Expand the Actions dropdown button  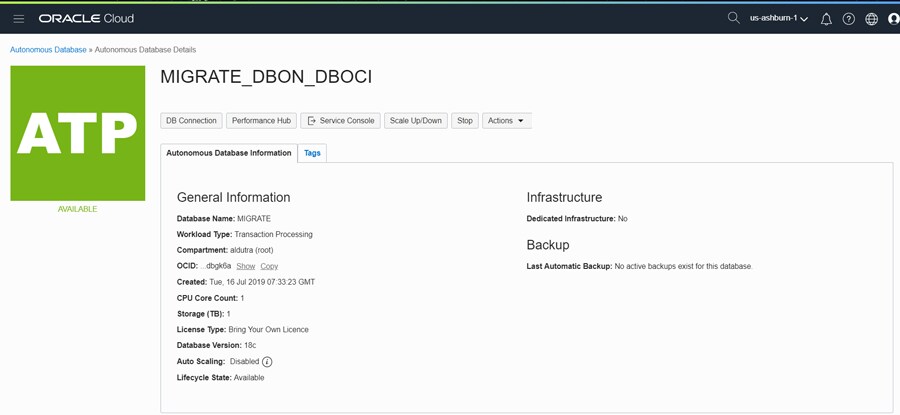(x=506, y=121)
